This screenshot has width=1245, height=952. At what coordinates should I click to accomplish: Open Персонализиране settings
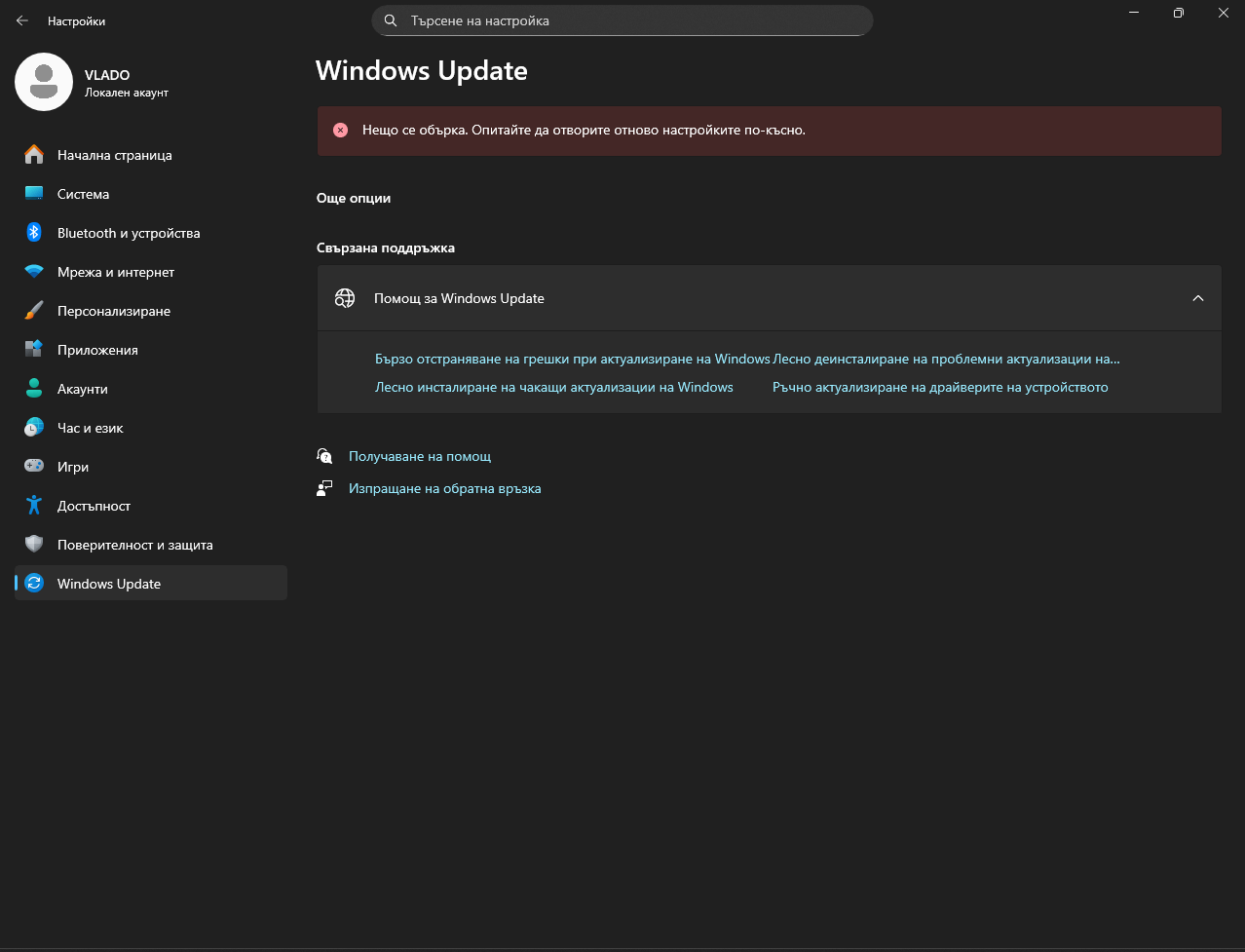click(x=151, y=311)
